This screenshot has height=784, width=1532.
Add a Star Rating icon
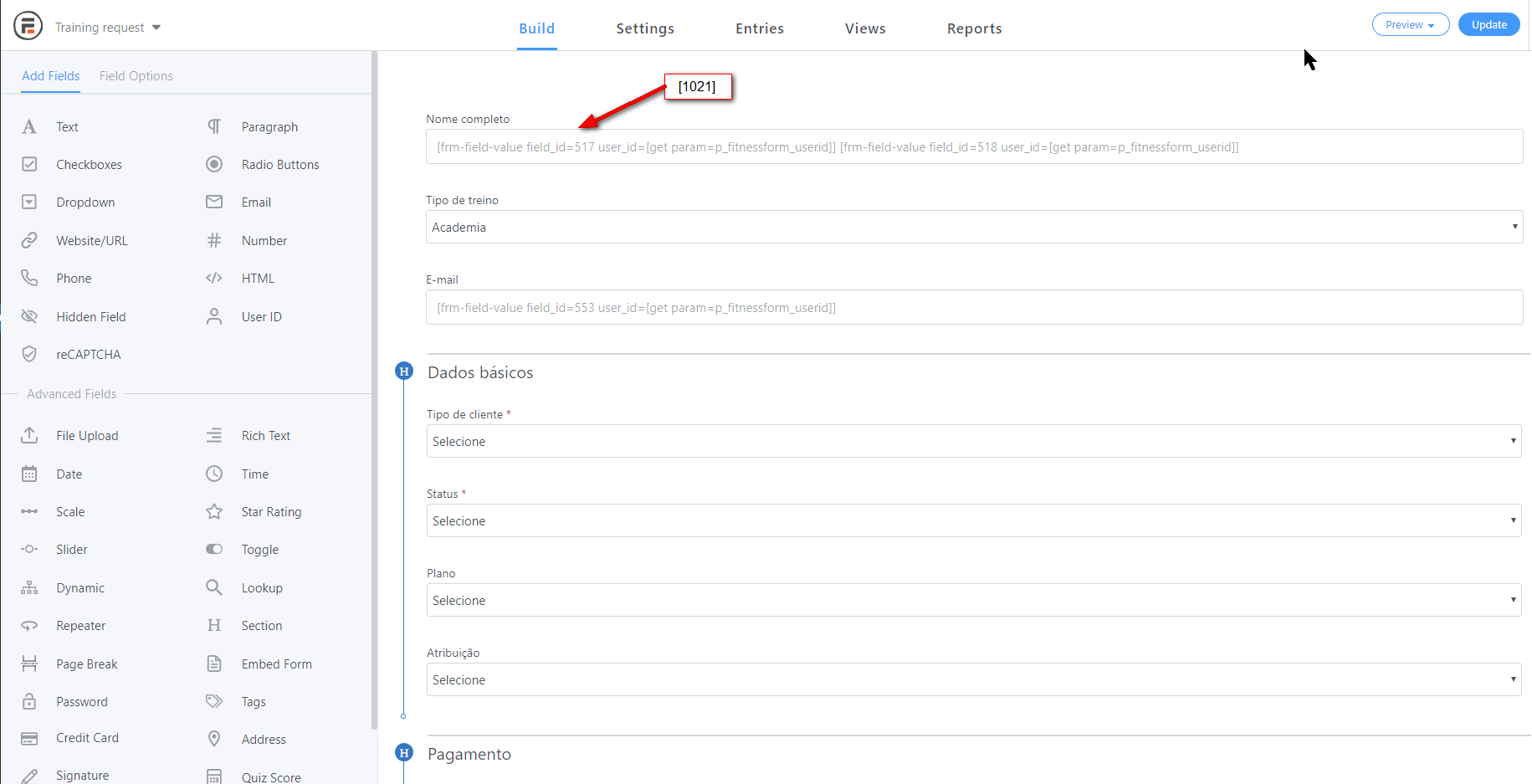point(214,511)
